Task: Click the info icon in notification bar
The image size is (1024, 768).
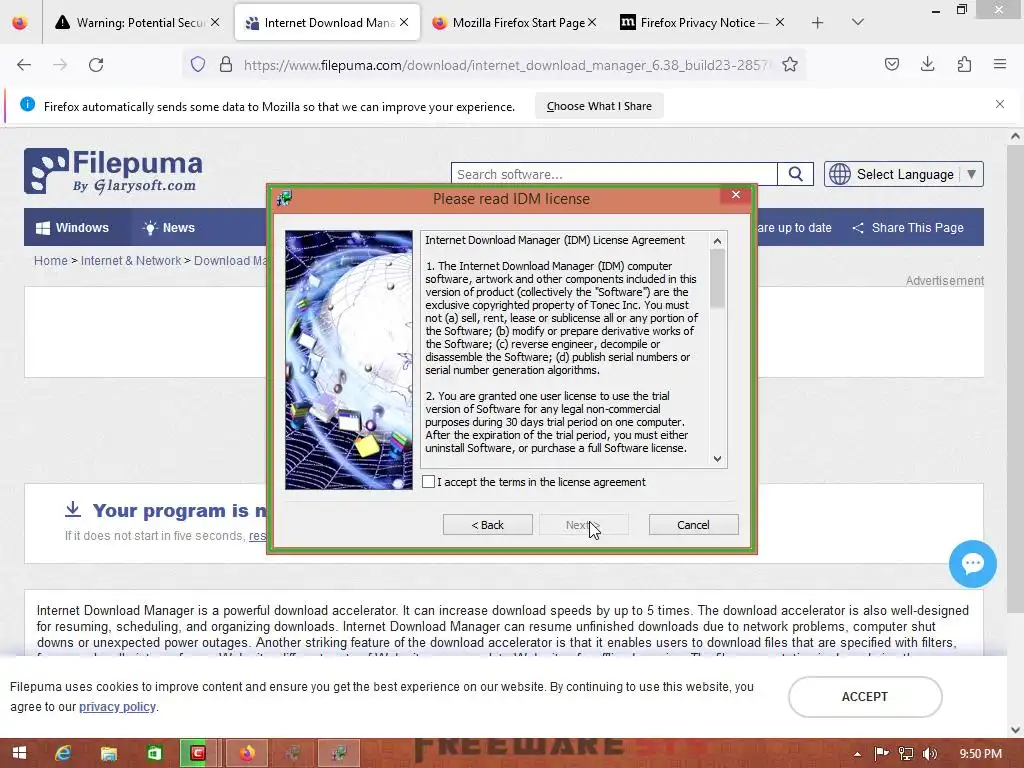Action: 27,104
